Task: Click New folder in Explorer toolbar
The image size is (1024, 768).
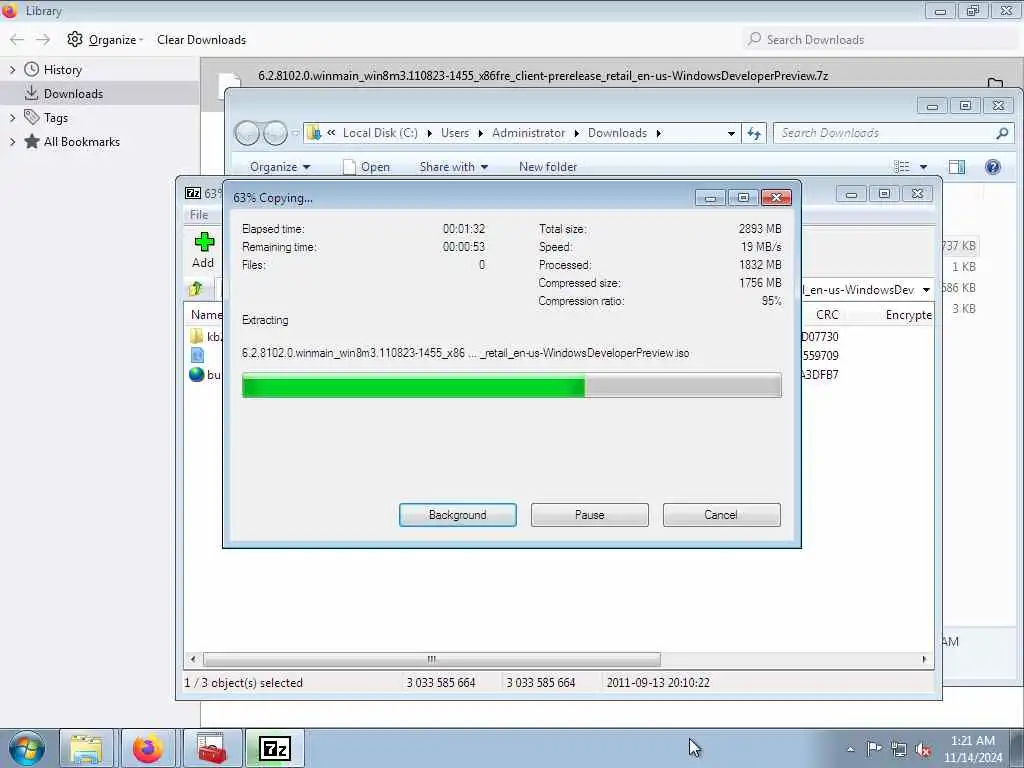Action: click(548, 167)
